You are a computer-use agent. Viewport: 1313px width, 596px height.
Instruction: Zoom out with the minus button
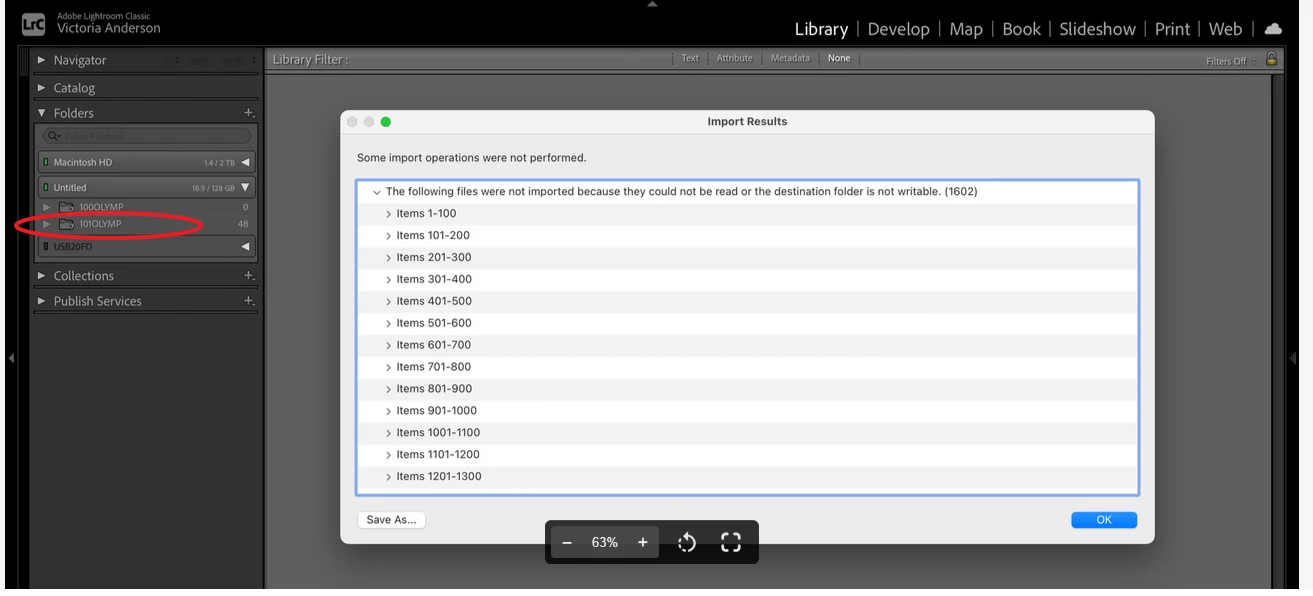click(567, 542)
